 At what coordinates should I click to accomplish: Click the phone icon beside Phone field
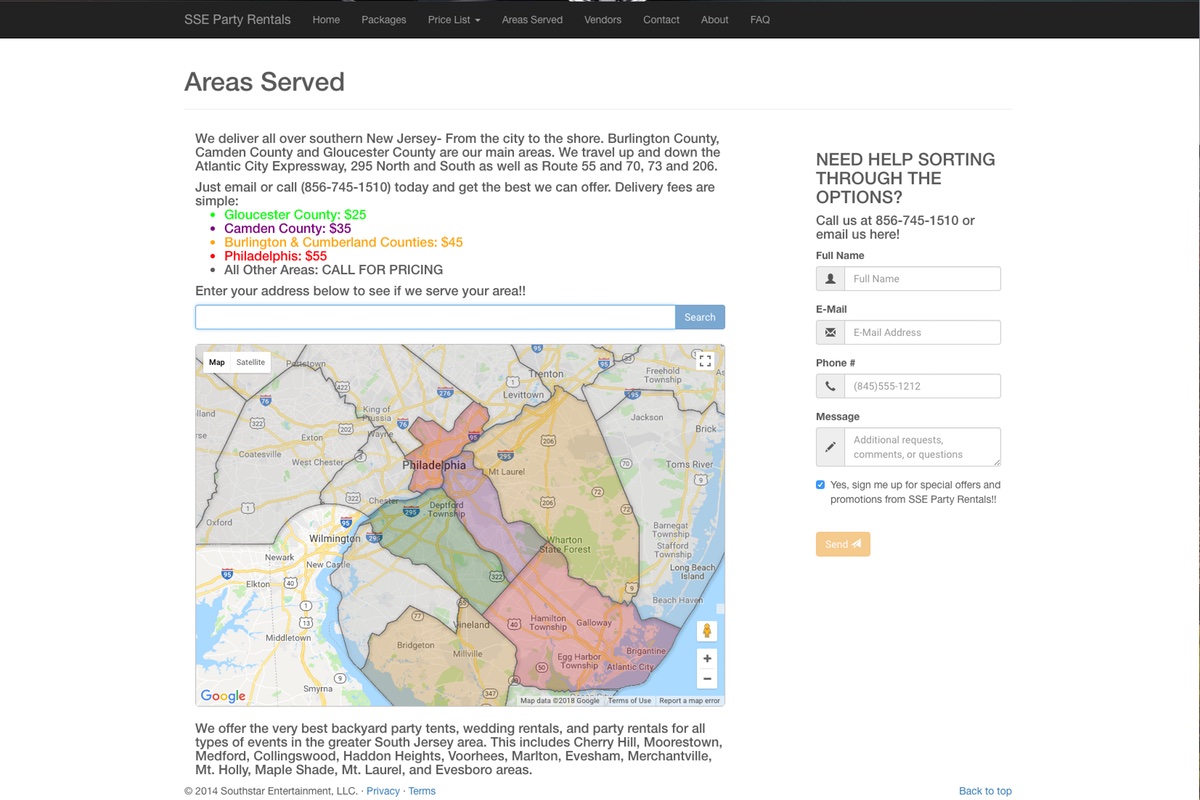pos(830,386)
